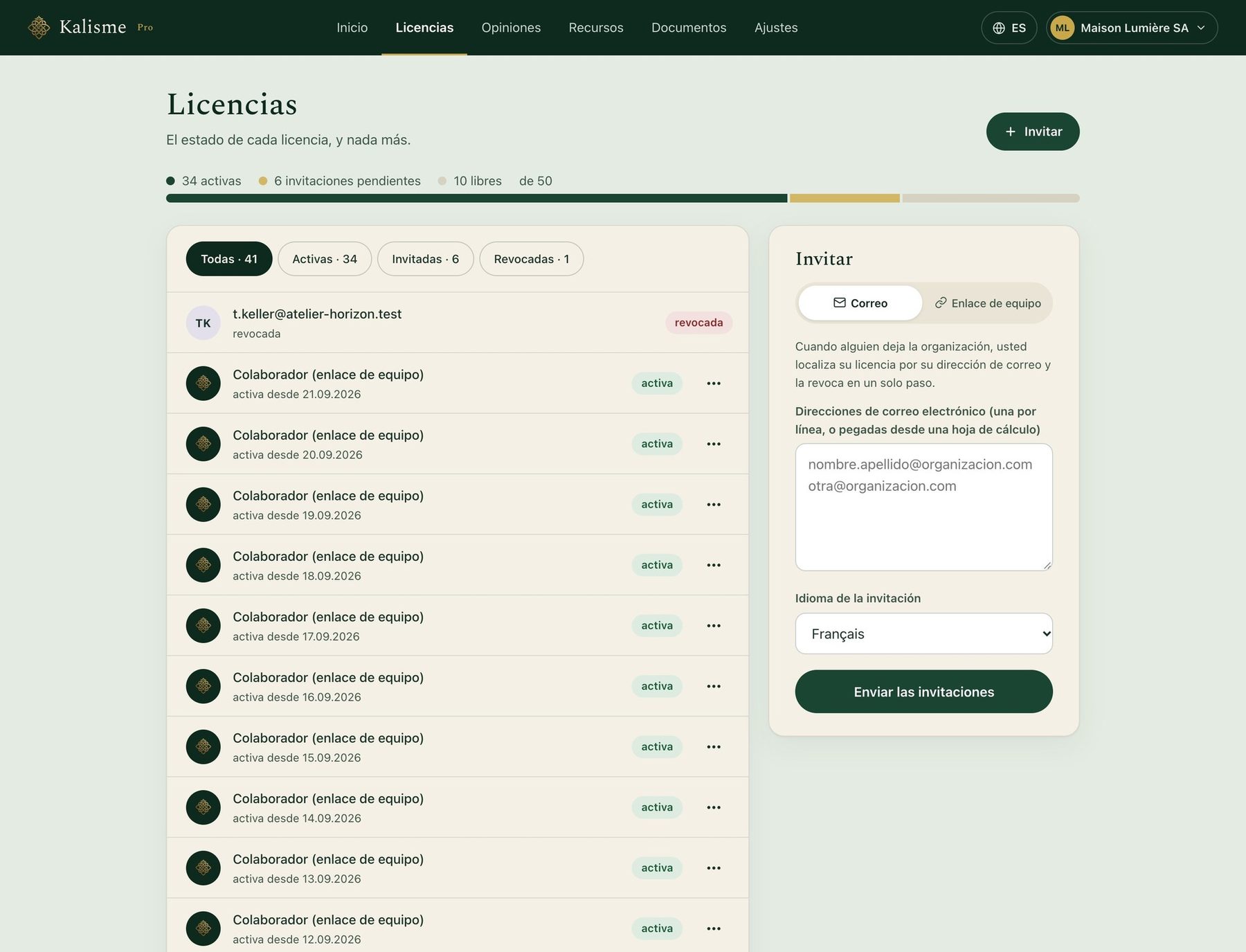
Task: Click the ML account avatar
Action: click(1062, 28)
